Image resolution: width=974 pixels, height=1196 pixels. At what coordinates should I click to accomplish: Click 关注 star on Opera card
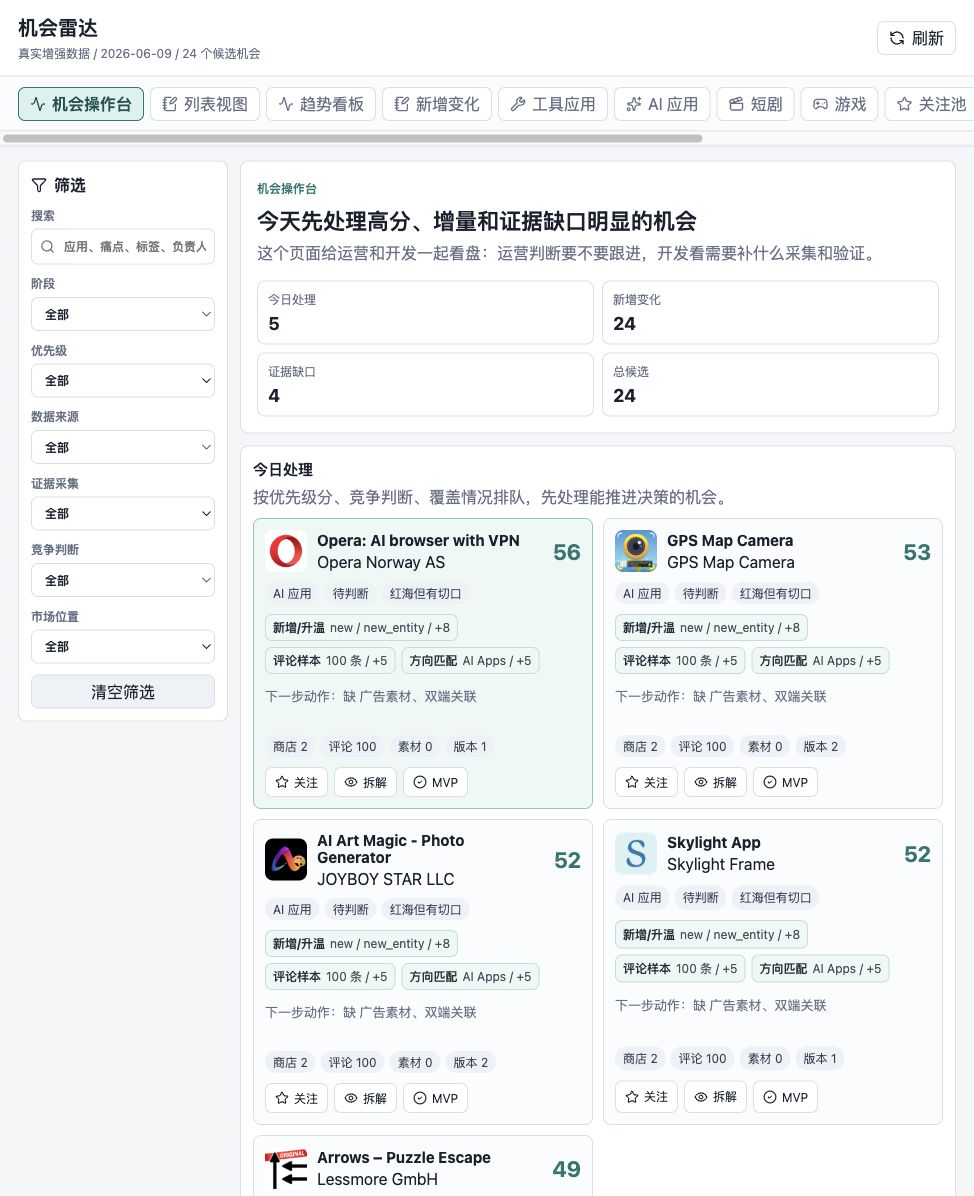[297, 782]
